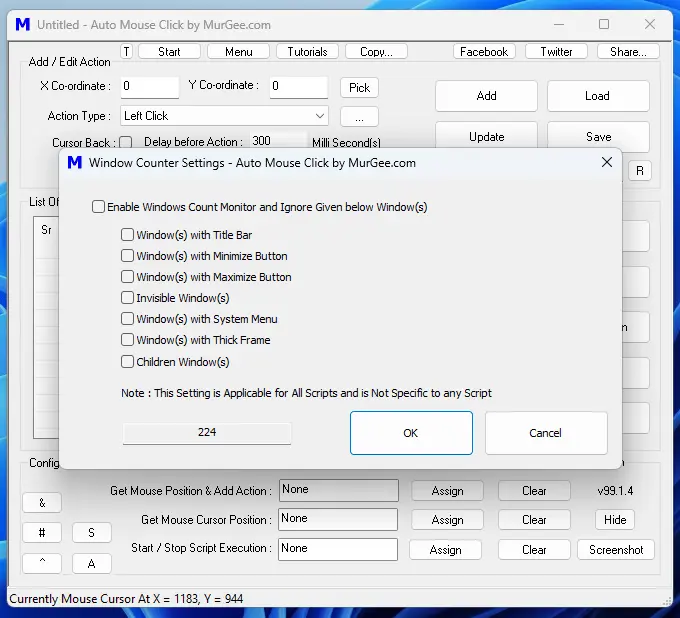Screen dimensions: 680x618
Task: Assign shortcut for Get Mouse Cursor Position
Action: pos(448,520)
